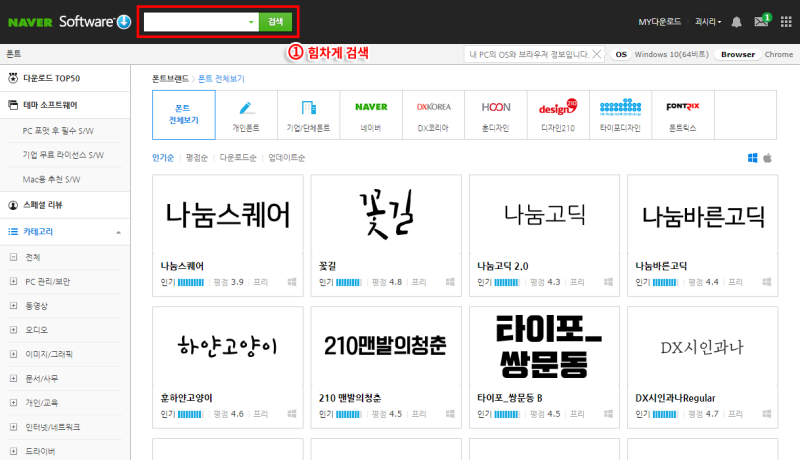Sort fonts by 인기순

[163, 158]
